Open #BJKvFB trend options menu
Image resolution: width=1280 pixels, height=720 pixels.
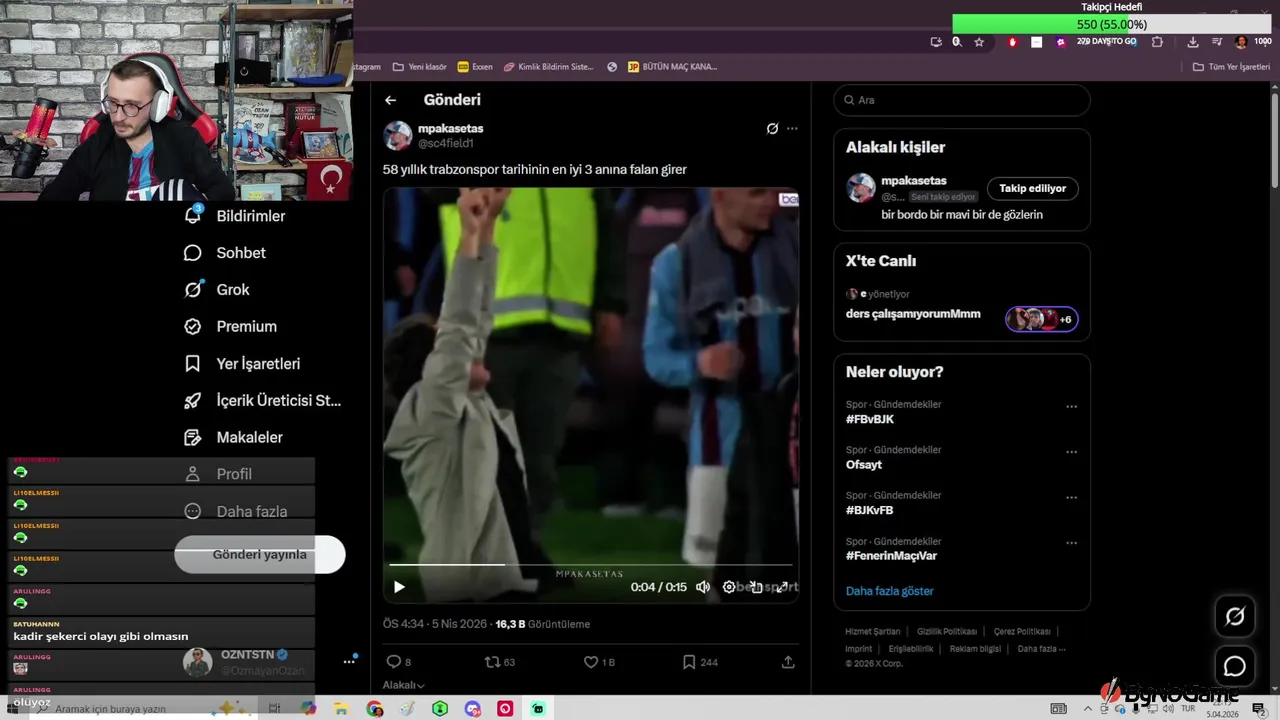tap(1071, 498)
